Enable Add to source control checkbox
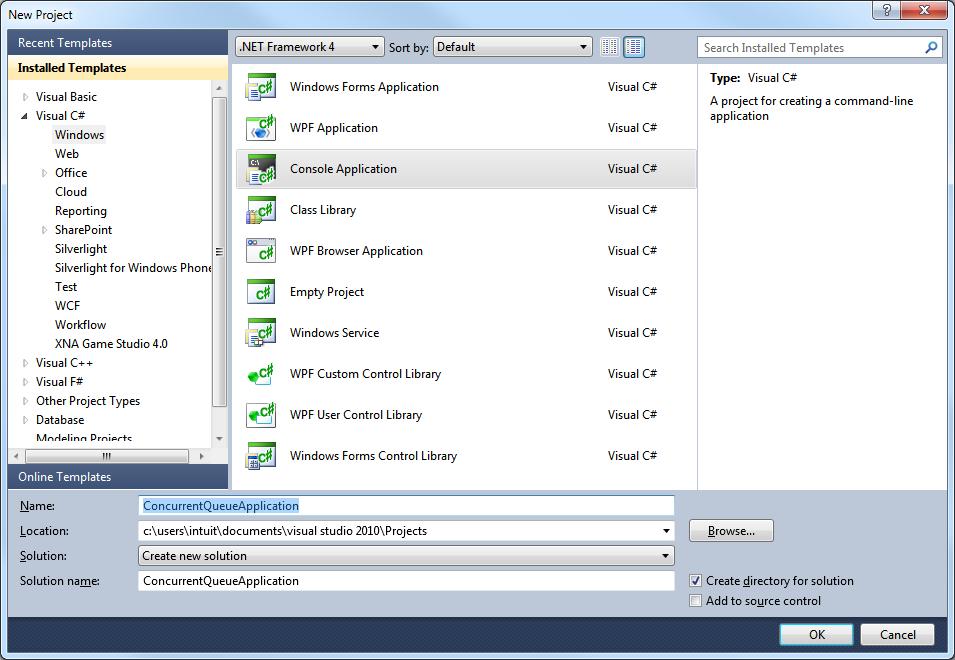The image size is (955, 660). [x=696, y=601]
